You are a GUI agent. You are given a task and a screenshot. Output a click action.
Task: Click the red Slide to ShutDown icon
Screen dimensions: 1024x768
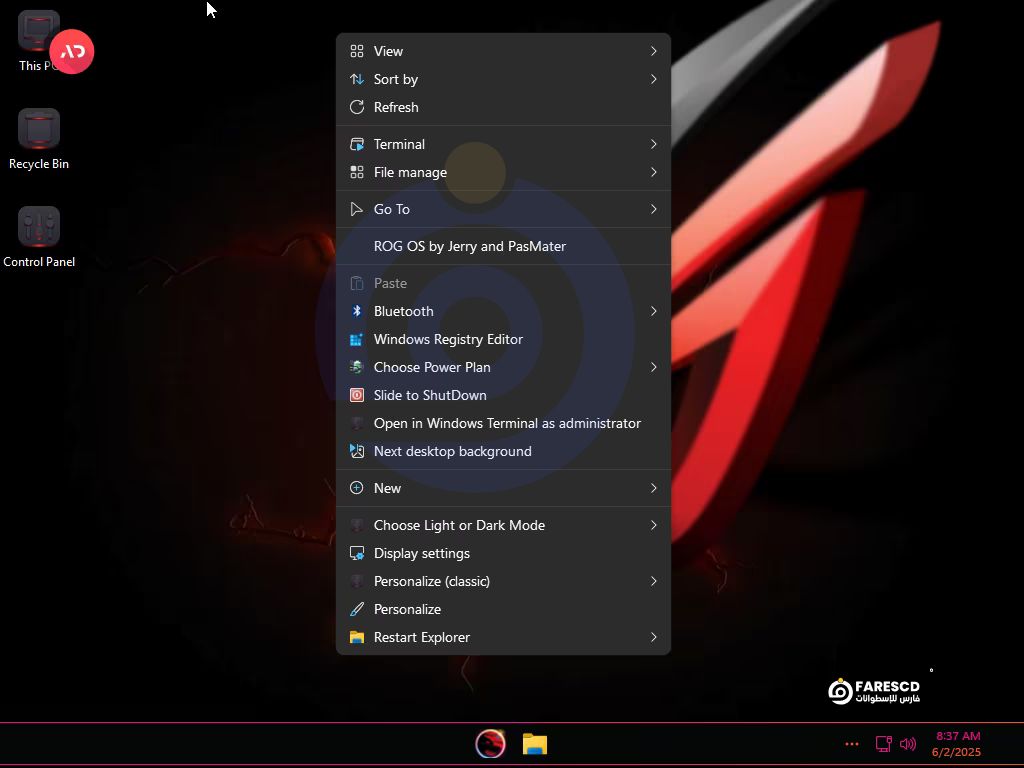[x=357, y=395]
